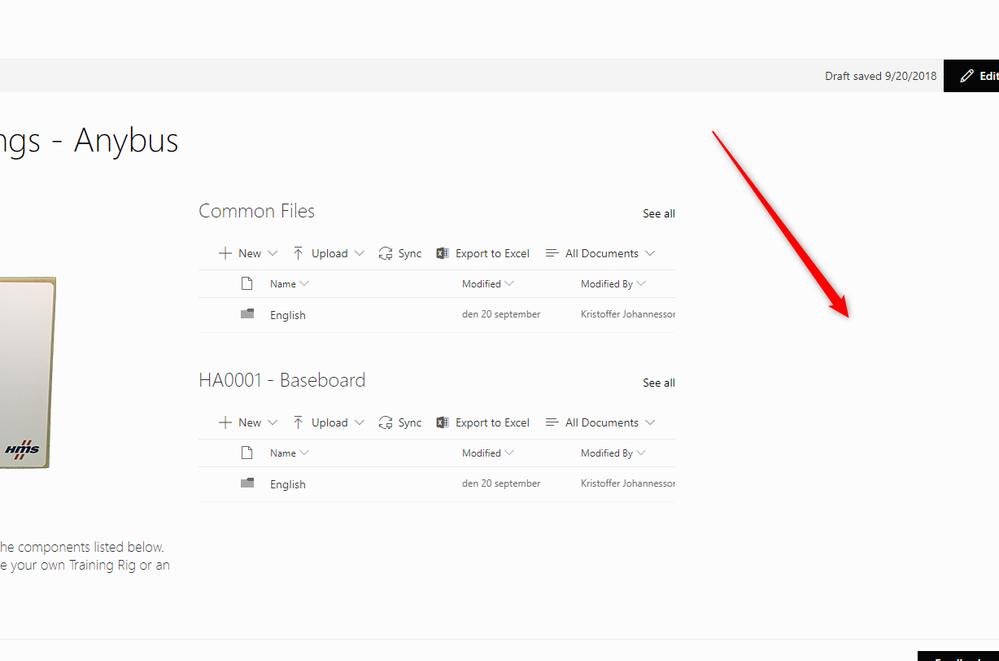Click Kristoffer Johannesson in HA0001 Baseboard row
Viewport: 999px width, 661px height.
pos(628,484)
